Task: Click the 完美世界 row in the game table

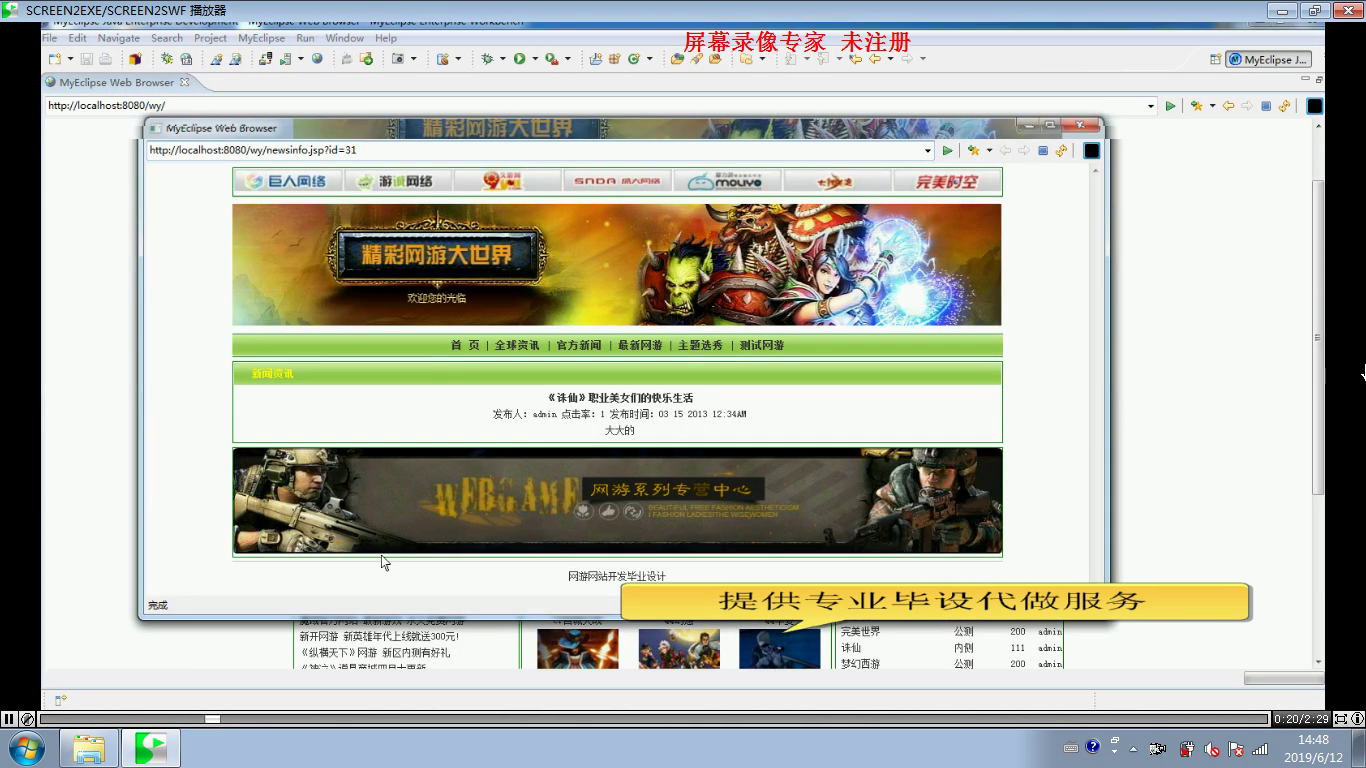Action: click(950, 632)
